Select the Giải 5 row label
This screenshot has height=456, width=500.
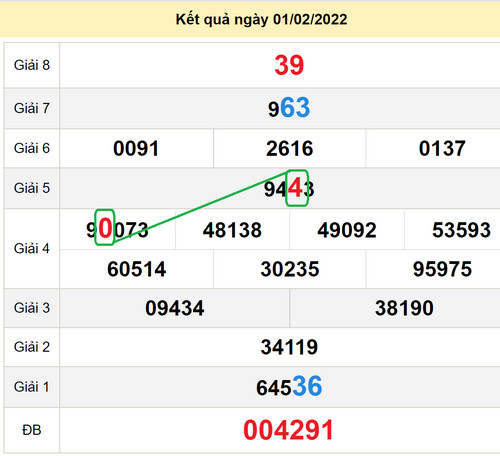point(32,188)
